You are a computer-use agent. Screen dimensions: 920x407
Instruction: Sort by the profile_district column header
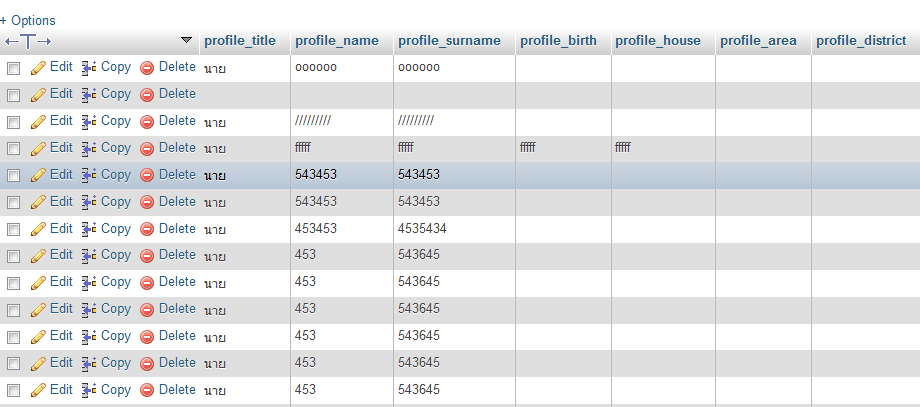point(861,41)
